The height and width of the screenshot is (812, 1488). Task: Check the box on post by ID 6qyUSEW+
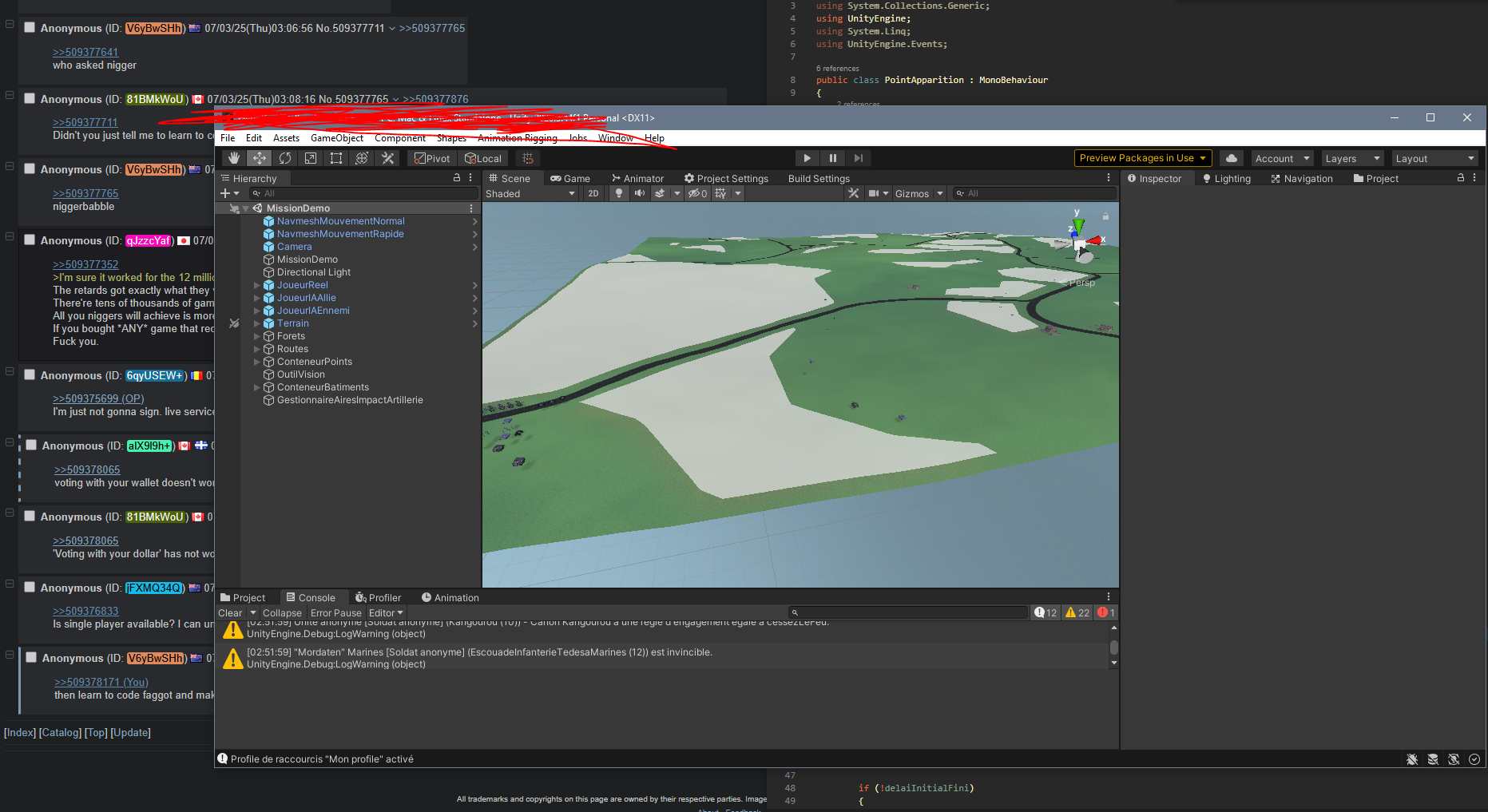point(30,374)
